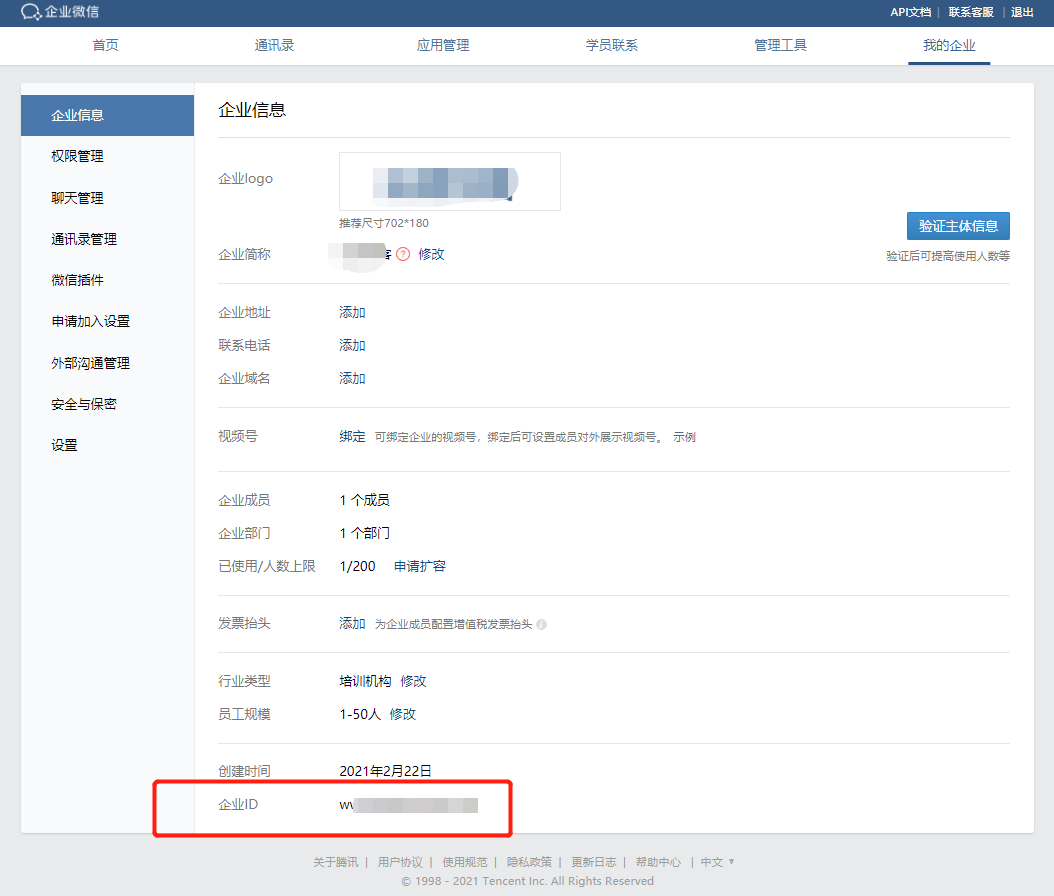Switch to the 通讯录 tab
1054x896 pixels.
coord(273,45)
